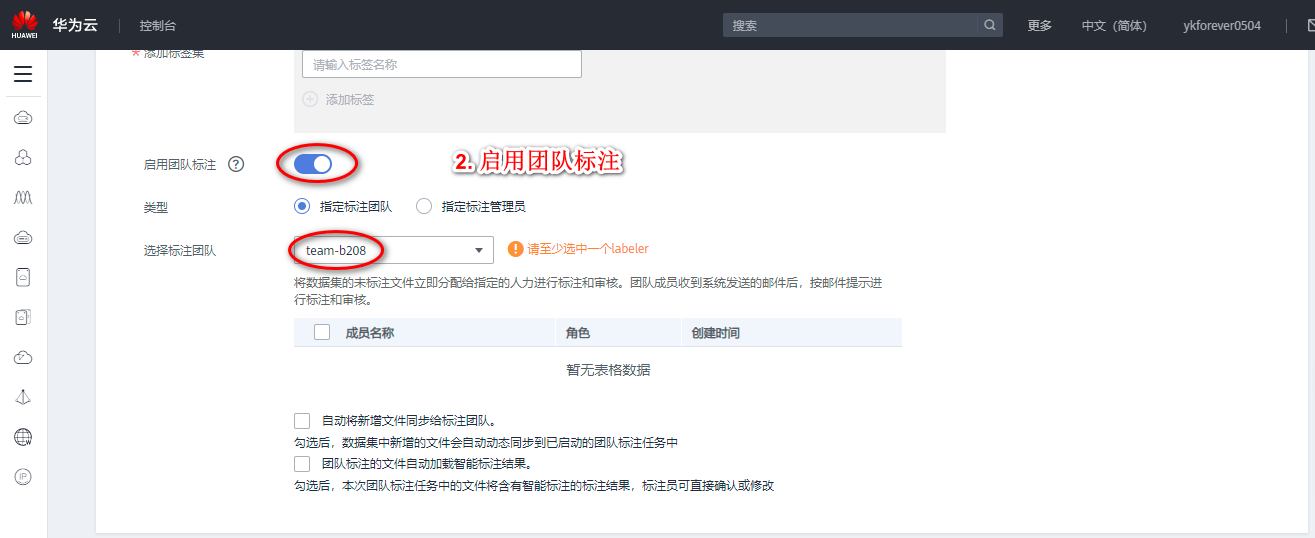
Task: Click the help question mark next to 启用团队标注
Action: pyautogui.click(x=236, y=164)
